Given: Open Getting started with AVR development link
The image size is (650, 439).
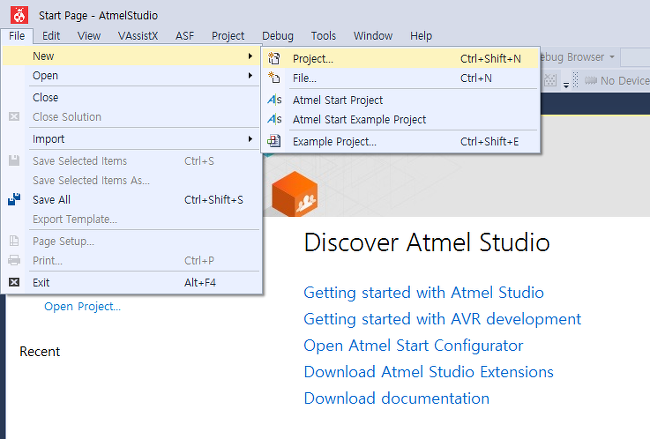Looking at the screenshot, I should [x=442, y=319].
